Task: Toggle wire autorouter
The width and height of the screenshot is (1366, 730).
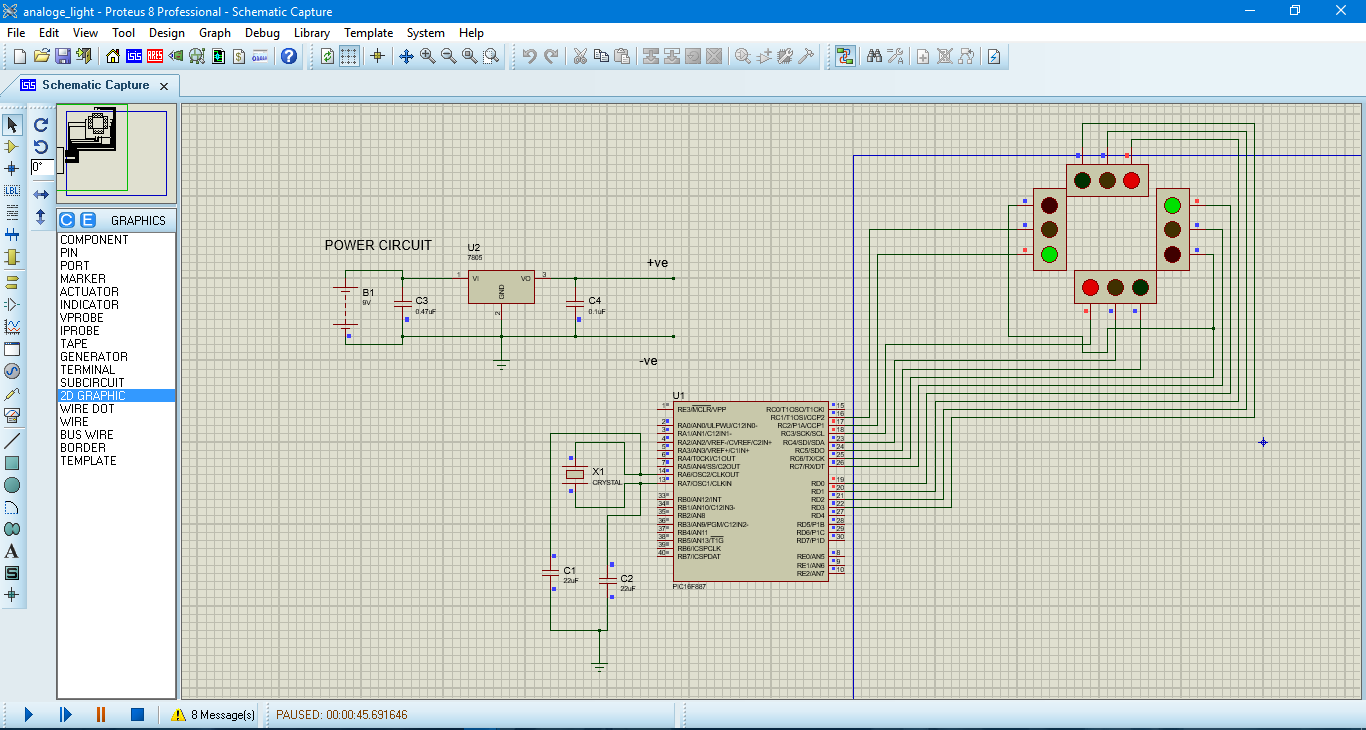Action: coord(845,56)
